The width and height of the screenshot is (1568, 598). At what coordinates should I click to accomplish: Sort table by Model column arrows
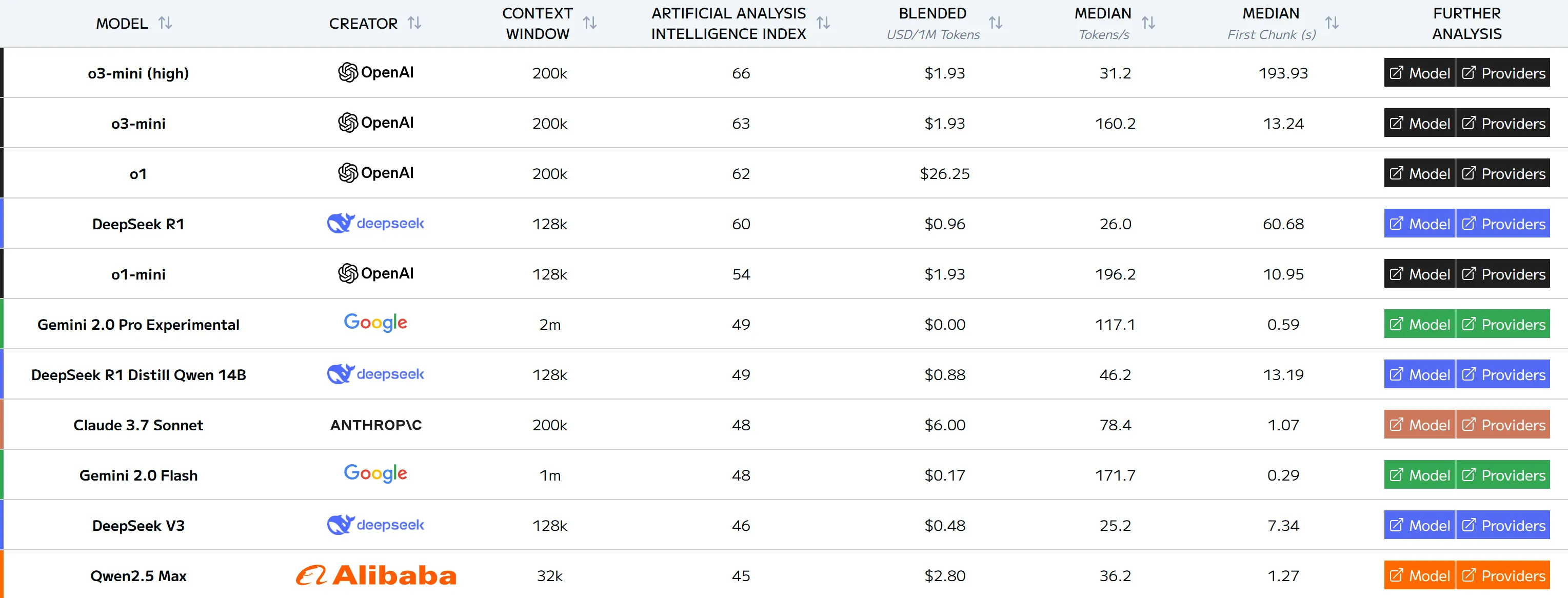coord(165,23)
